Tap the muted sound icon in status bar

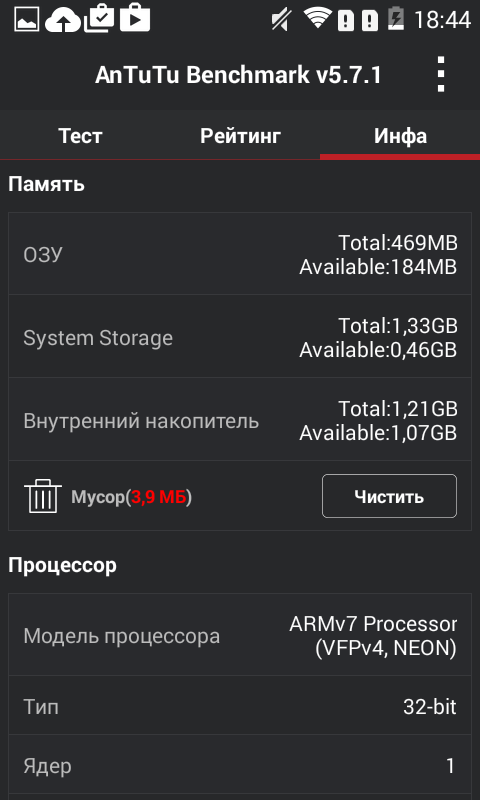point(281,19)
